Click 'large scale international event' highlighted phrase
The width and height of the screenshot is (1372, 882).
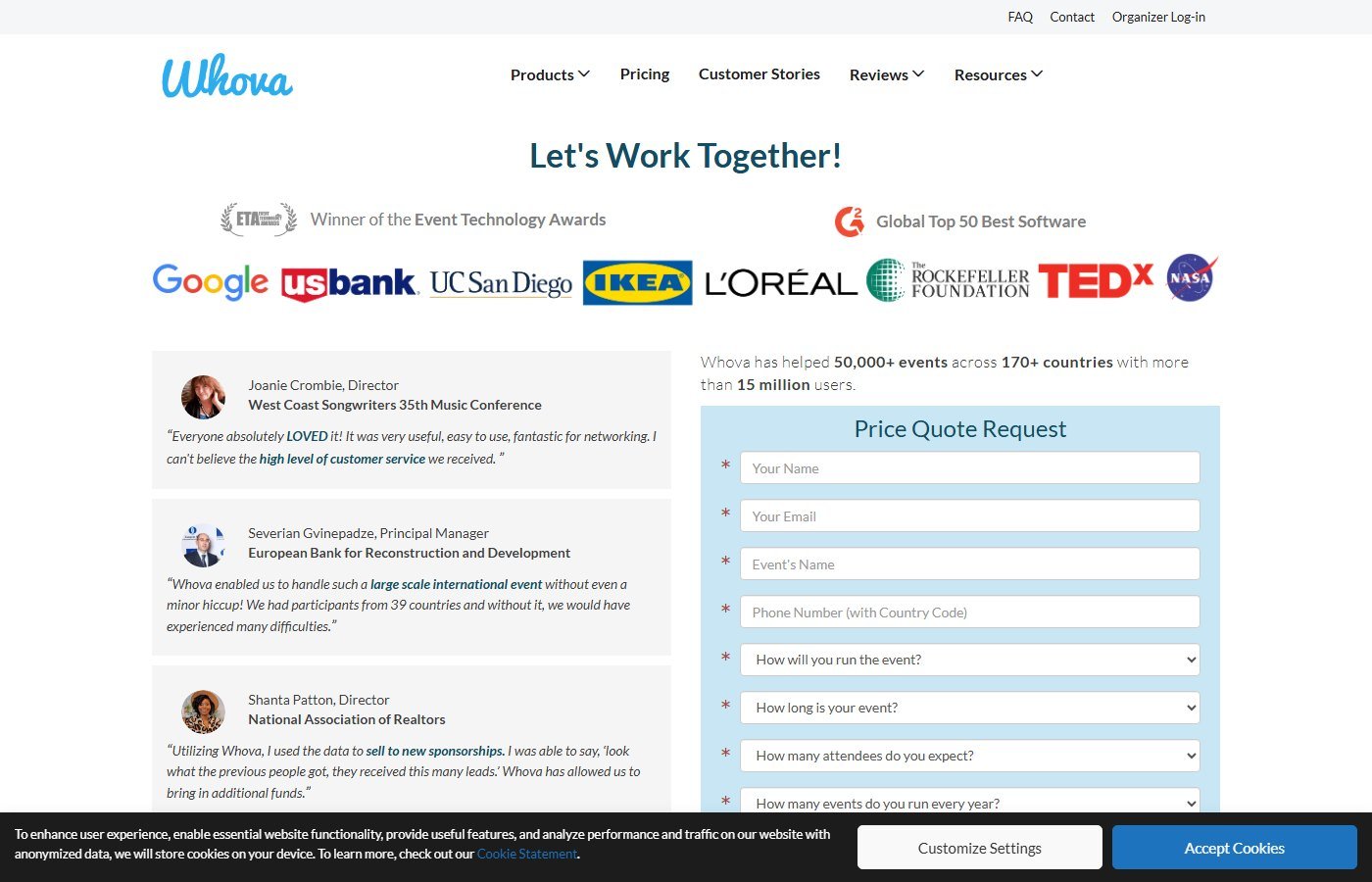click(456, 584)
